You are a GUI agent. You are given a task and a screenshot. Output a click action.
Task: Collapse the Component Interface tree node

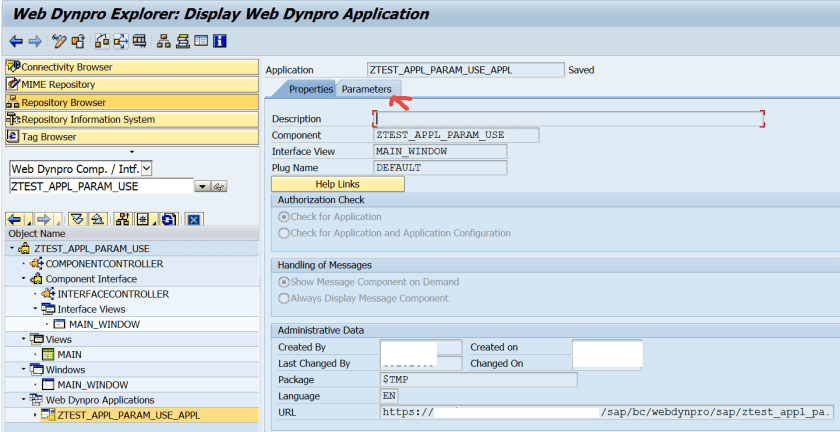point(23,279)
